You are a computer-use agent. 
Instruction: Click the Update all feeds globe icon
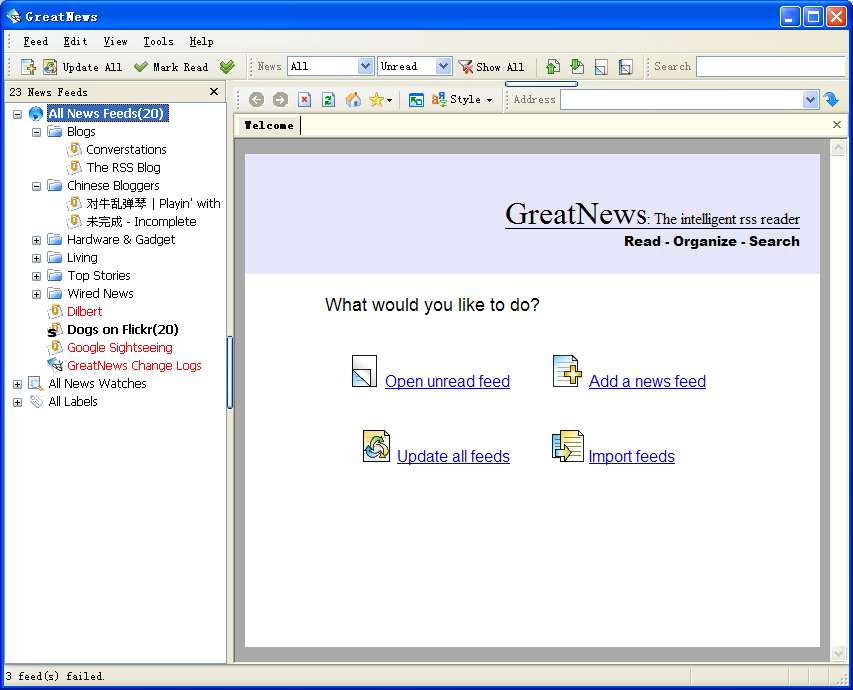pos(376,446)
